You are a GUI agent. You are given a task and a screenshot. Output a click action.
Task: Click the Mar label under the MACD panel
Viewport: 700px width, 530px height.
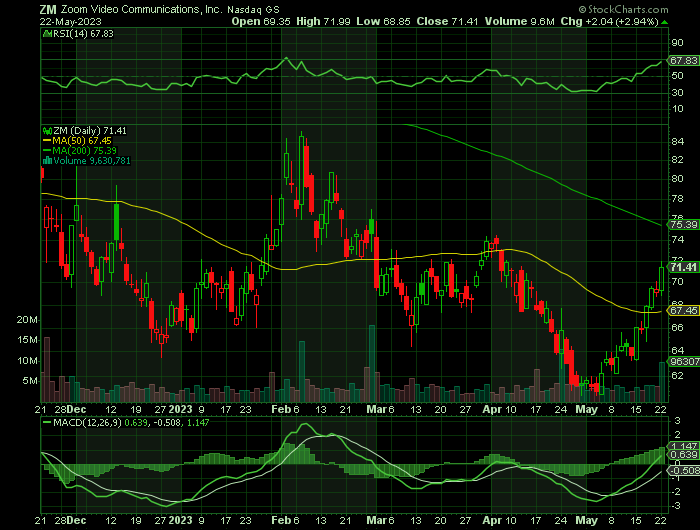(x=376, y=521)
